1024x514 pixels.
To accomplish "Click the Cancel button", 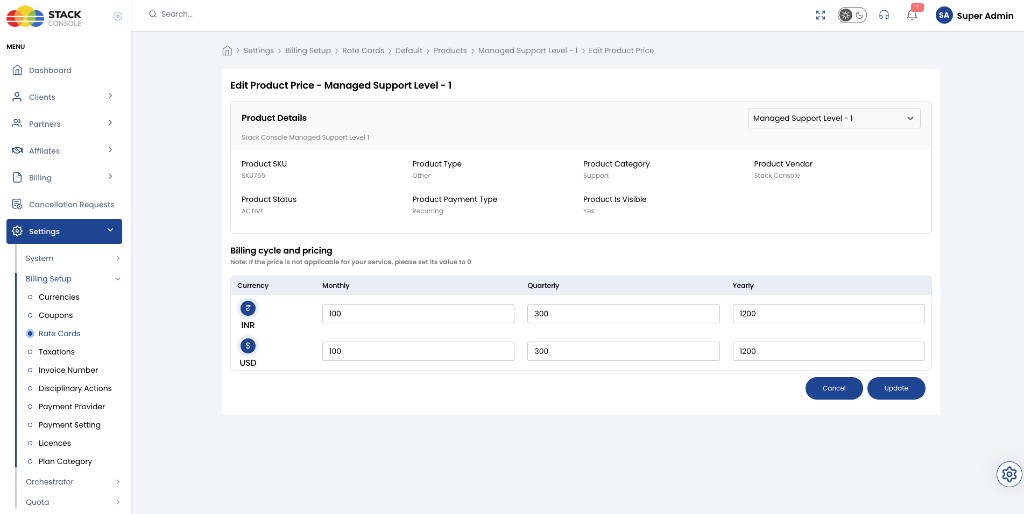I will tap(834, 388).
